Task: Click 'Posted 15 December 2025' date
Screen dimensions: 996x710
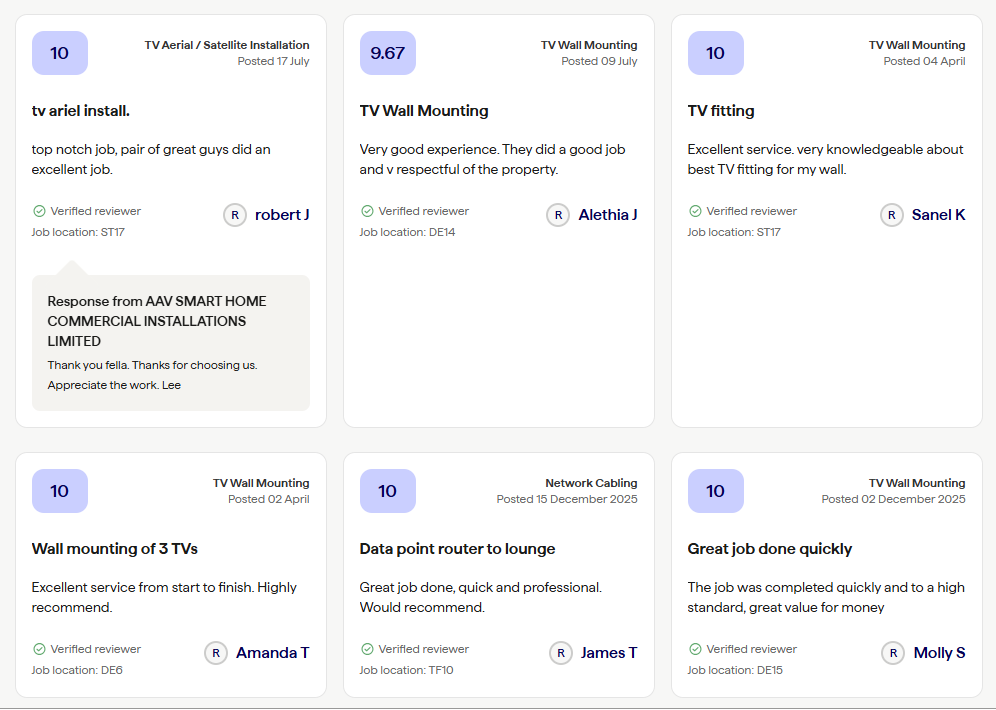Action: click(567, 499)
